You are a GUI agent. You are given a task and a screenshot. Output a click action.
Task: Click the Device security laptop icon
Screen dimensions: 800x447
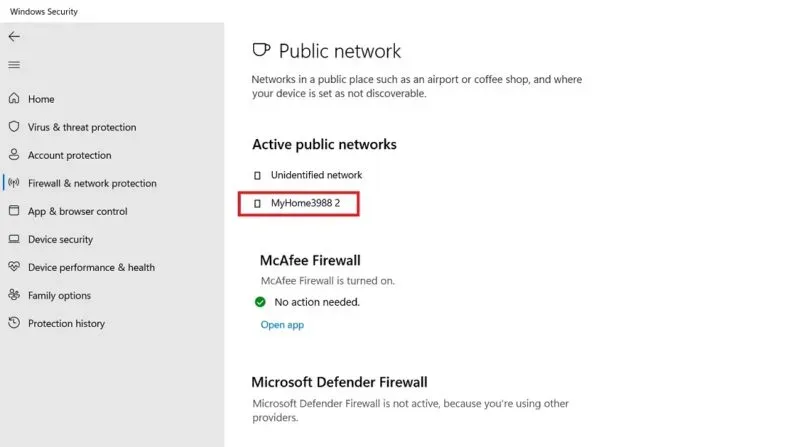(14, 239)
